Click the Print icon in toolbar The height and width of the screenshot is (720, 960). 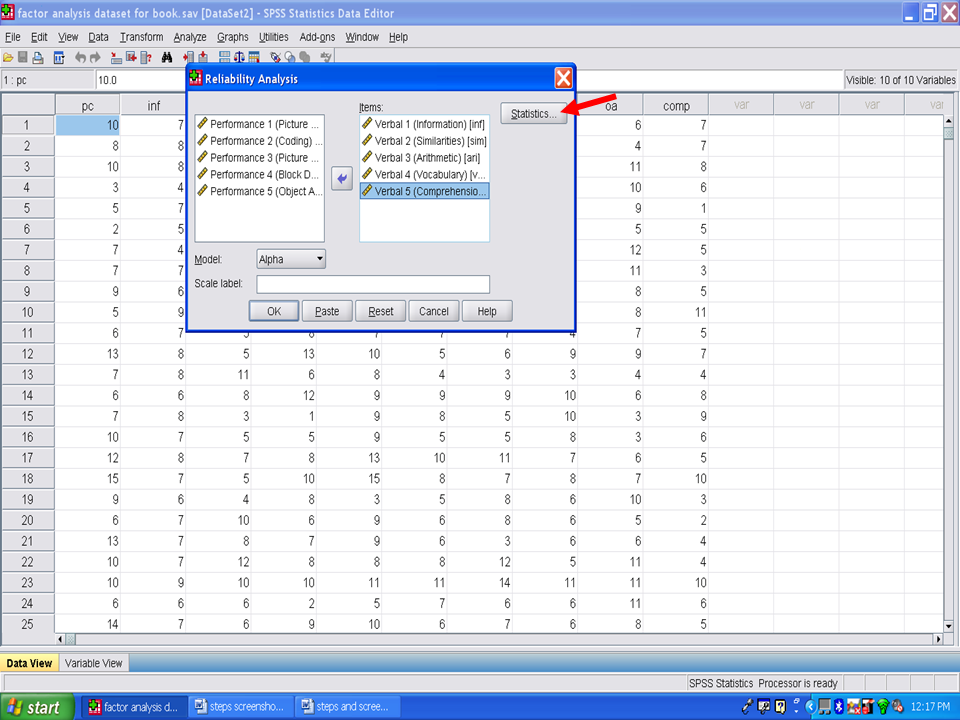point(38,57)
